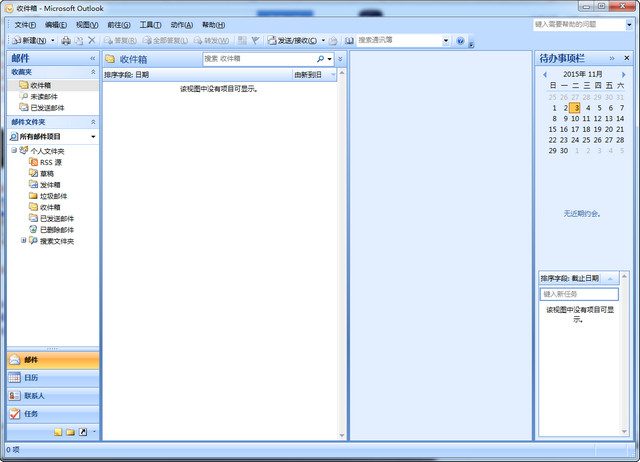This screenshot has height=462, width=640.
Task: Click the 新建(N) new mail button
Action: [x=29, y=40]
